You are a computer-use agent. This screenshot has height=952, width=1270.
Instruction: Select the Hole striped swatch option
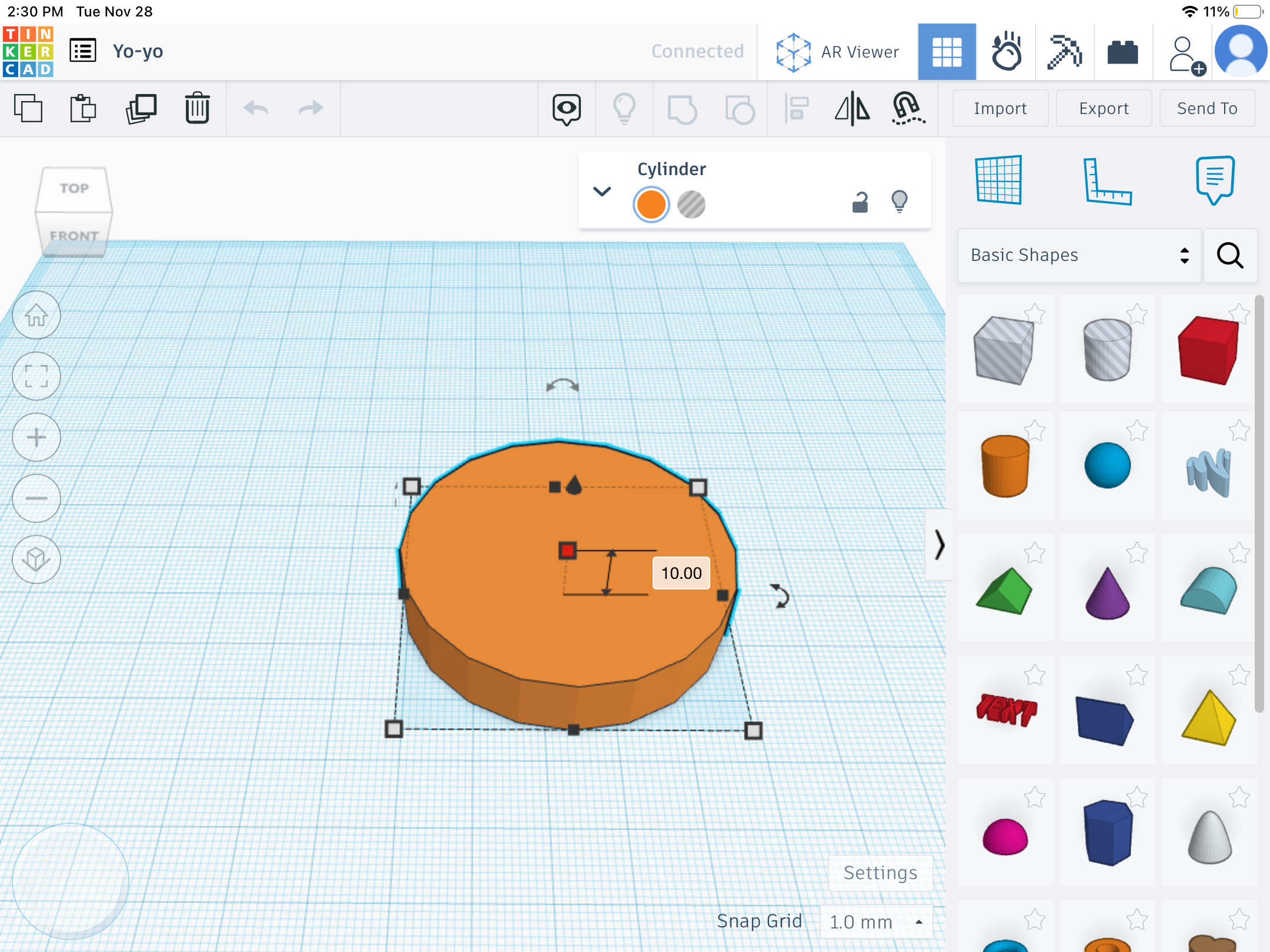[x=691, y=205]
